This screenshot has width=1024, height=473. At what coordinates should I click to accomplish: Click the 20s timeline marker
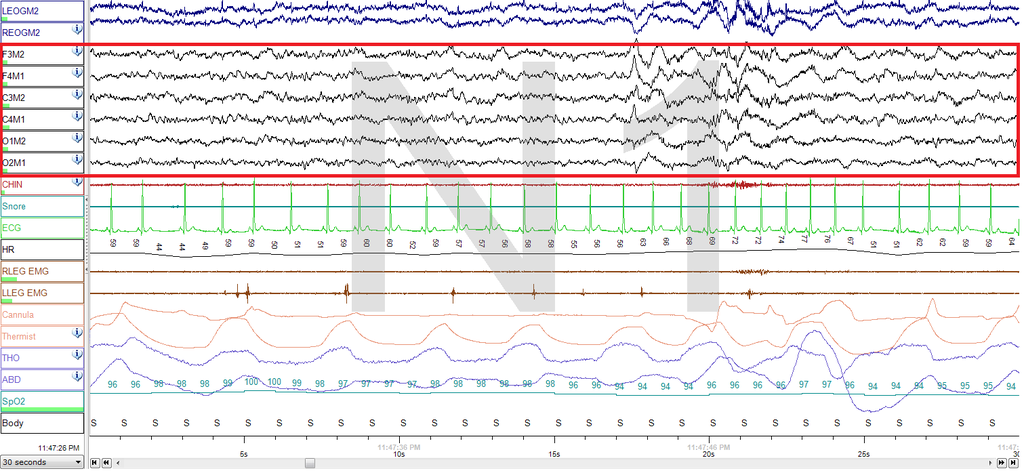coord(709,454)
